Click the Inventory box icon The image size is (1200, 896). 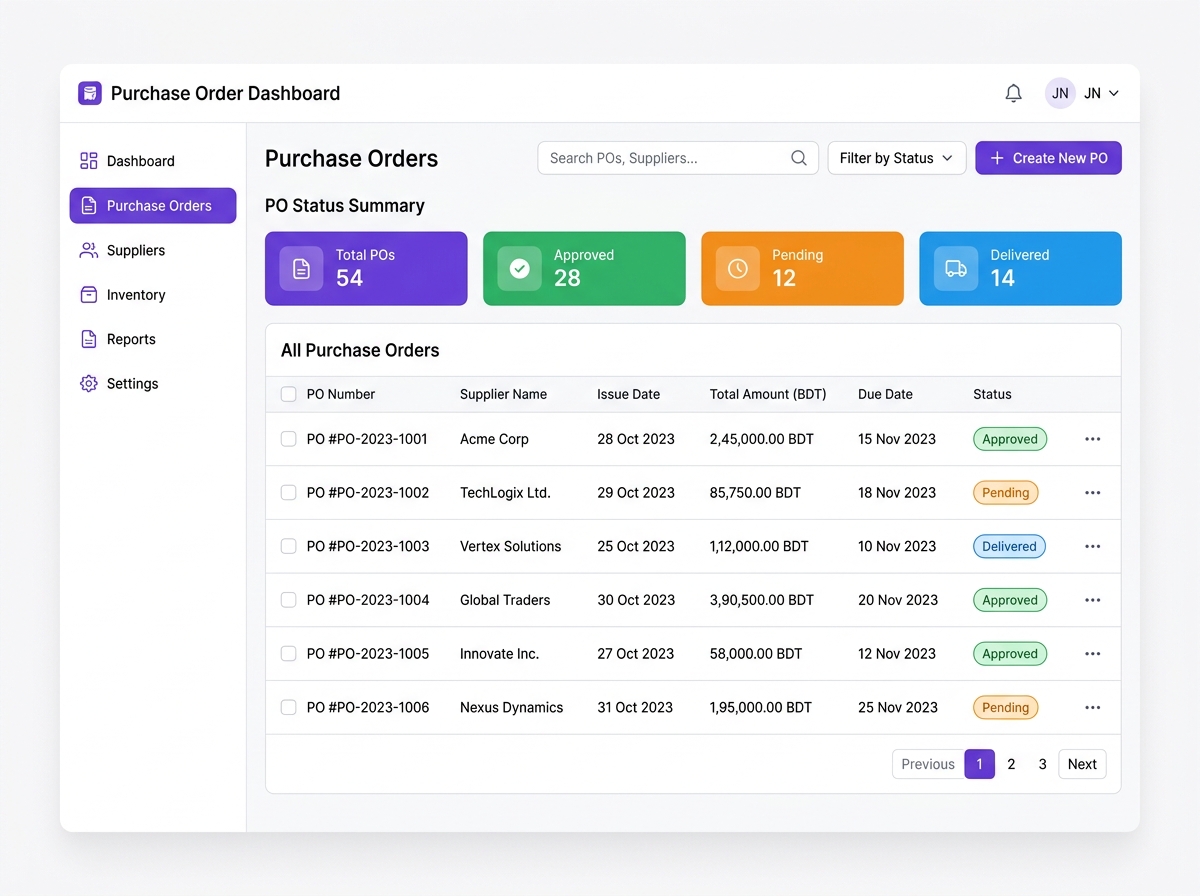click(89, 295)
